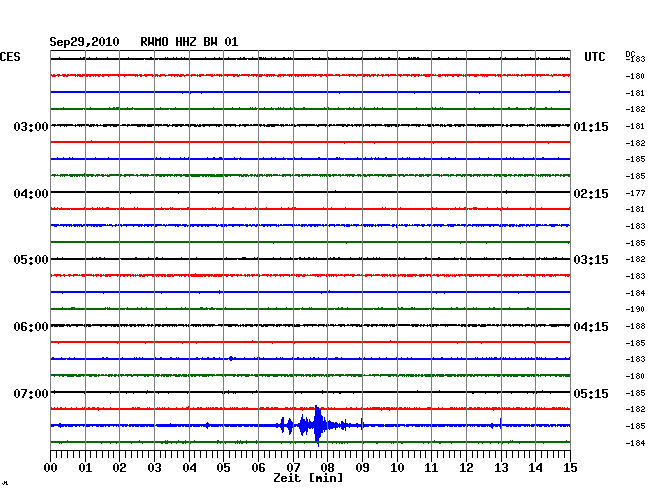Select the 03:00 local time label

pyautogui.click(x=31, y=126)
